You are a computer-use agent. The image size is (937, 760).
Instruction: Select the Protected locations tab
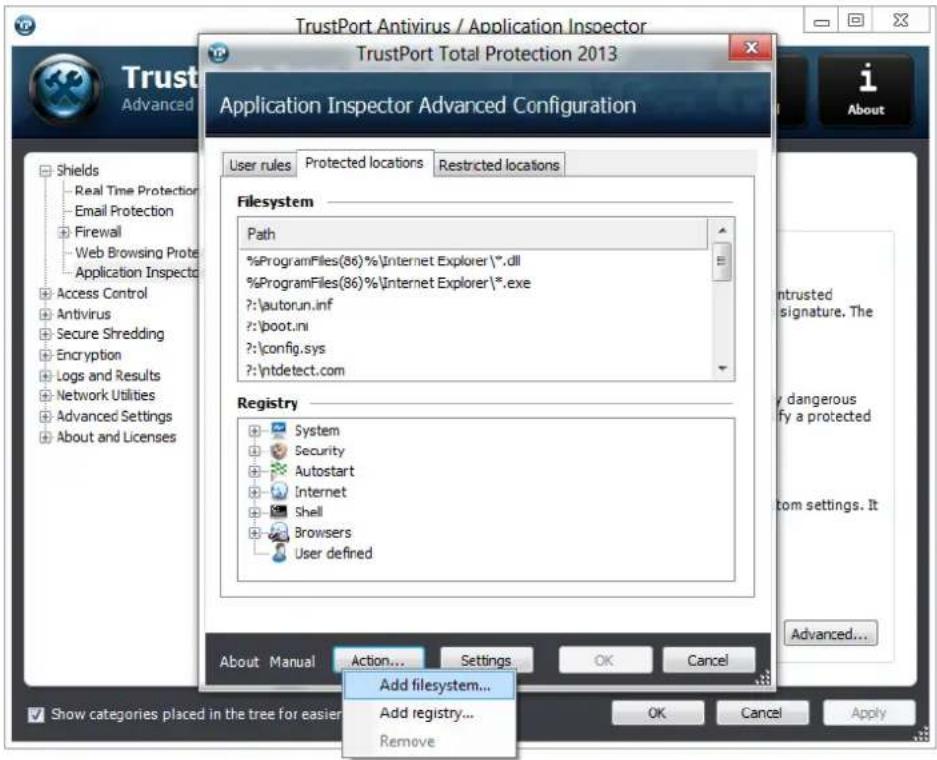(x=365, y=163)
